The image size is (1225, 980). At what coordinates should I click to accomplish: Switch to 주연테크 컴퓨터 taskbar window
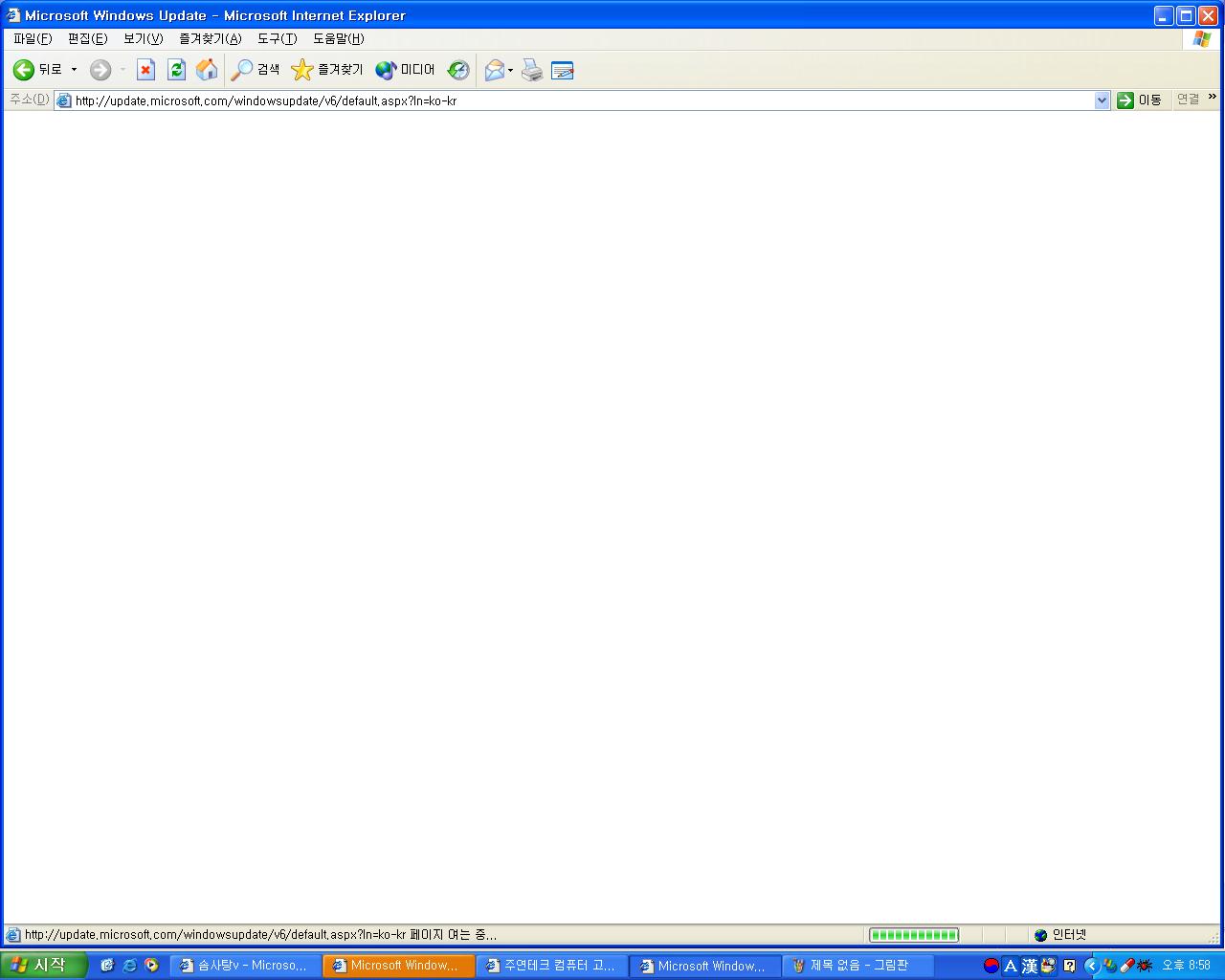552,966
